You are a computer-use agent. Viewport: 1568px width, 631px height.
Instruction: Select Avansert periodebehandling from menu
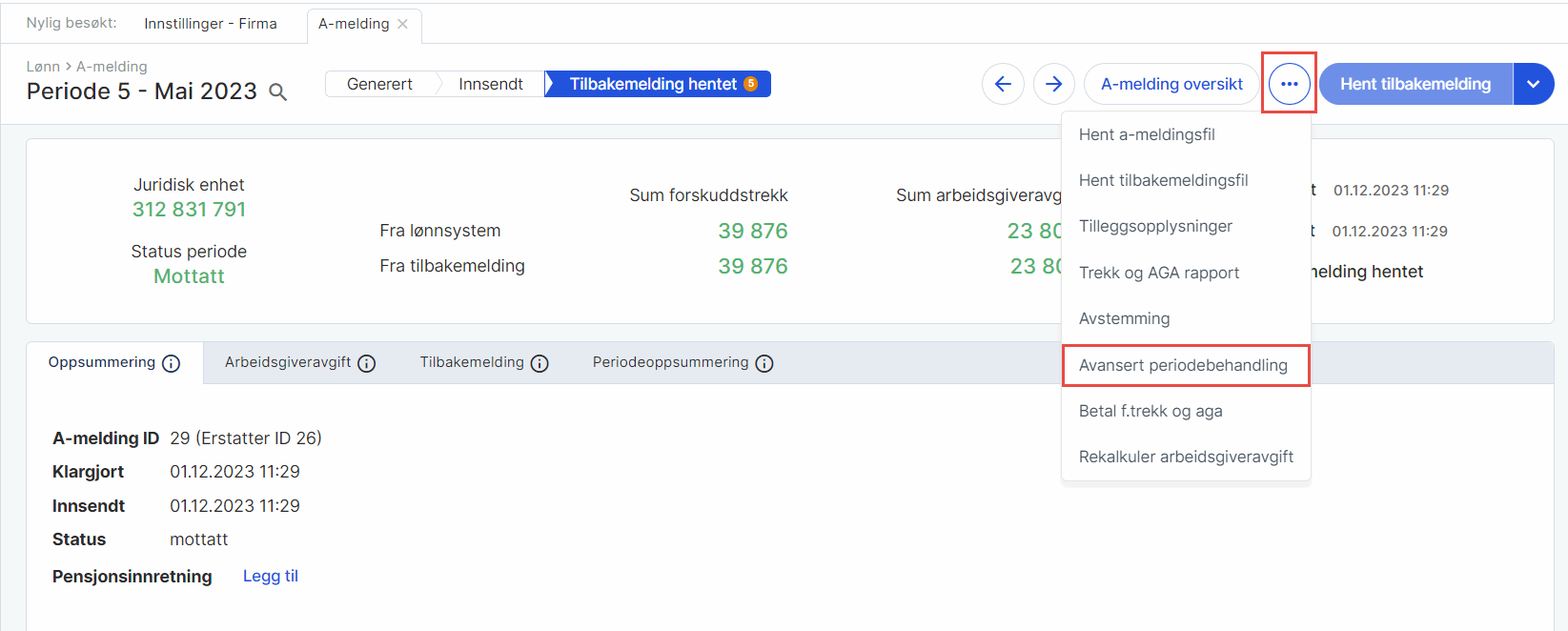tap(1183, 365)
